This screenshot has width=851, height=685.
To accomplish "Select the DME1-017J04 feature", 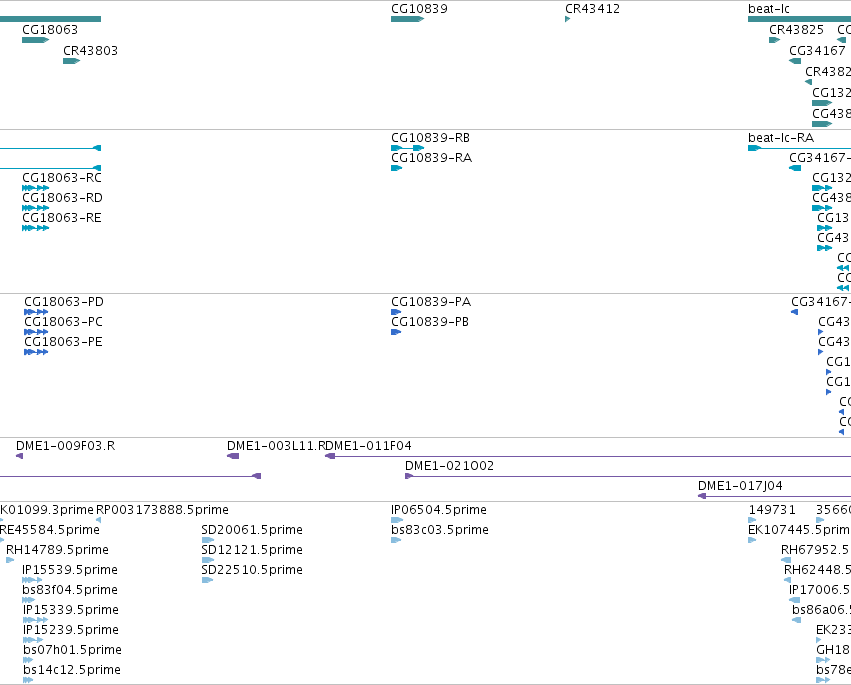I will coord(740,486).
